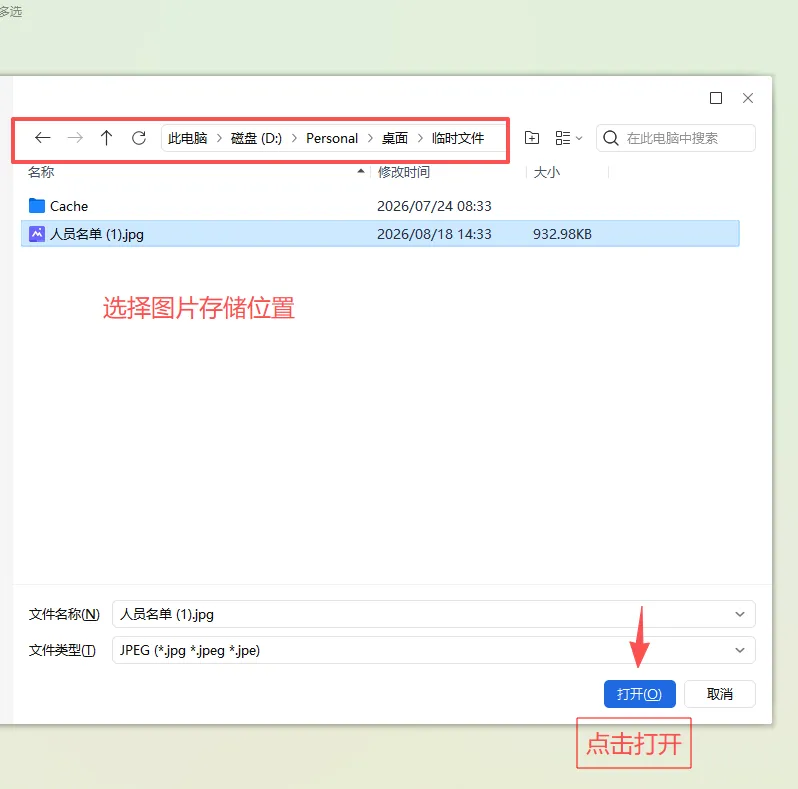Click the search magnifier icon

[x=611, y=138]
